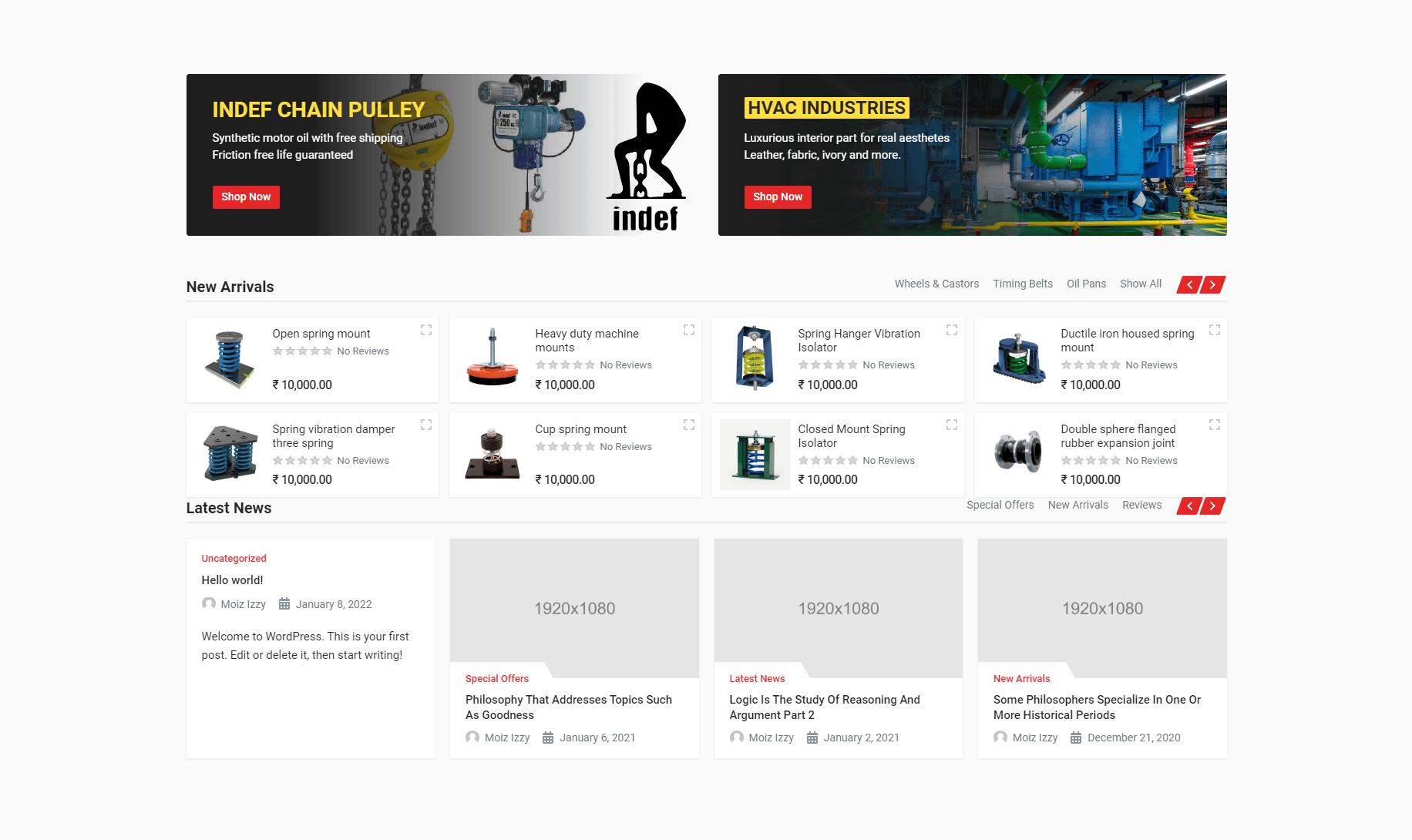Image resolution: width=1412 pixels, height=840 pixels.
Task: Open Closed Mount Spring Isolator product
Action: pyautogui.click(x=852, y=436)
